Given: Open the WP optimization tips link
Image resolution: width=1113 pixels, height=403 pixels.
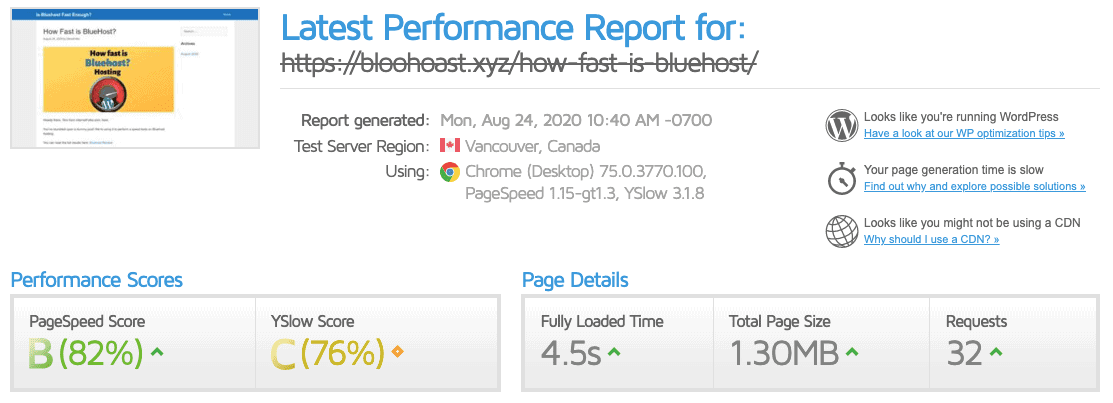Looking at the screenshot, I should click(964, 133).
